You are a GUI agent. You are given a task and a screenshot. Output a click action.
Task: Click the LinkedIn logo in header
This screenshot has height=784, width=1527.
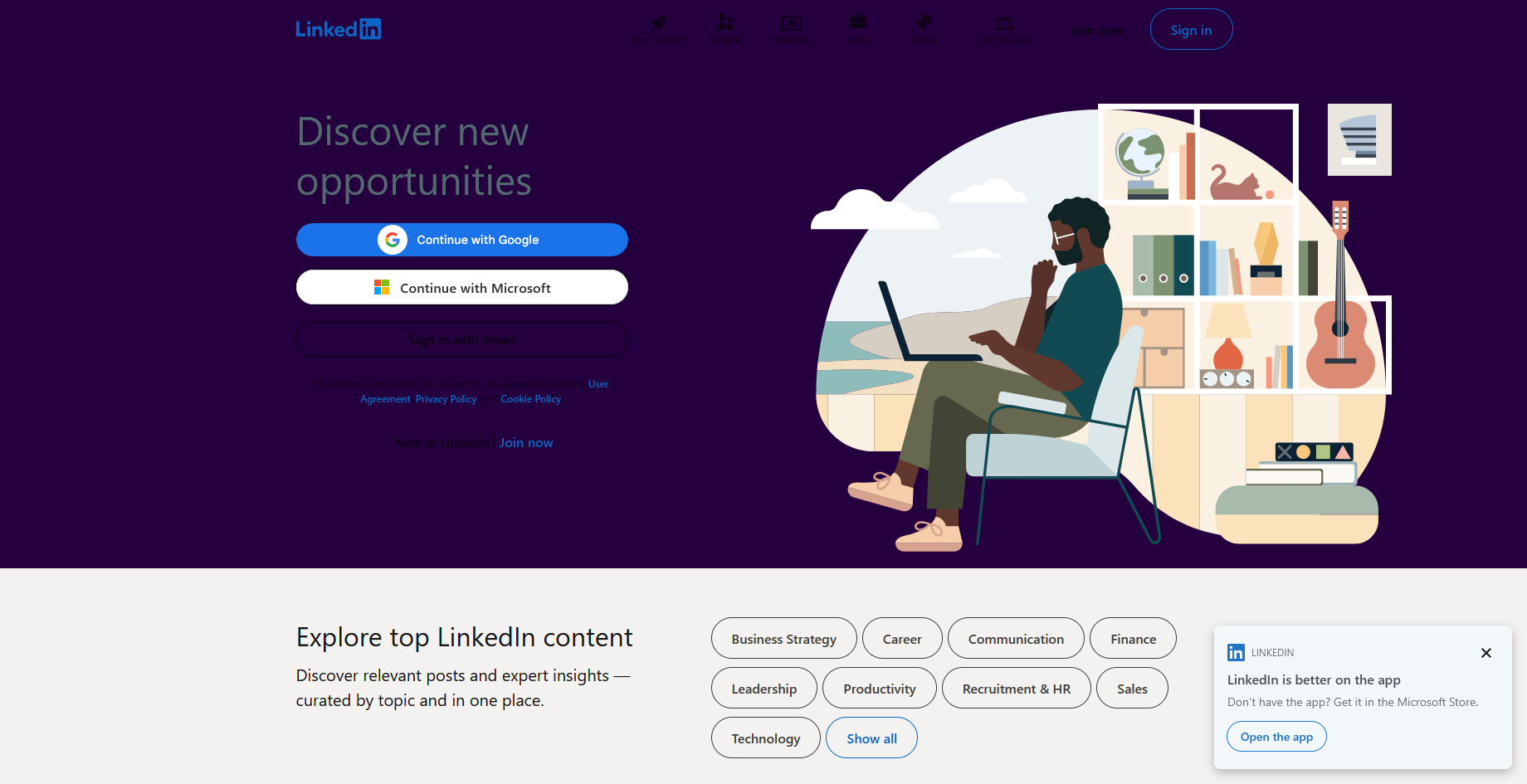click(x=339, y=29)
